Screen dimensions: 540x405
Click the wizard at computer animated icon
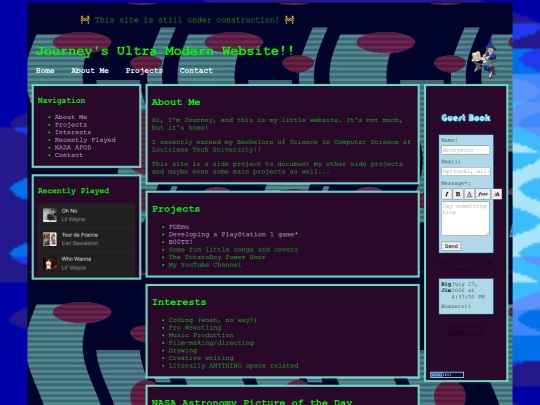[x=485, y=59]
